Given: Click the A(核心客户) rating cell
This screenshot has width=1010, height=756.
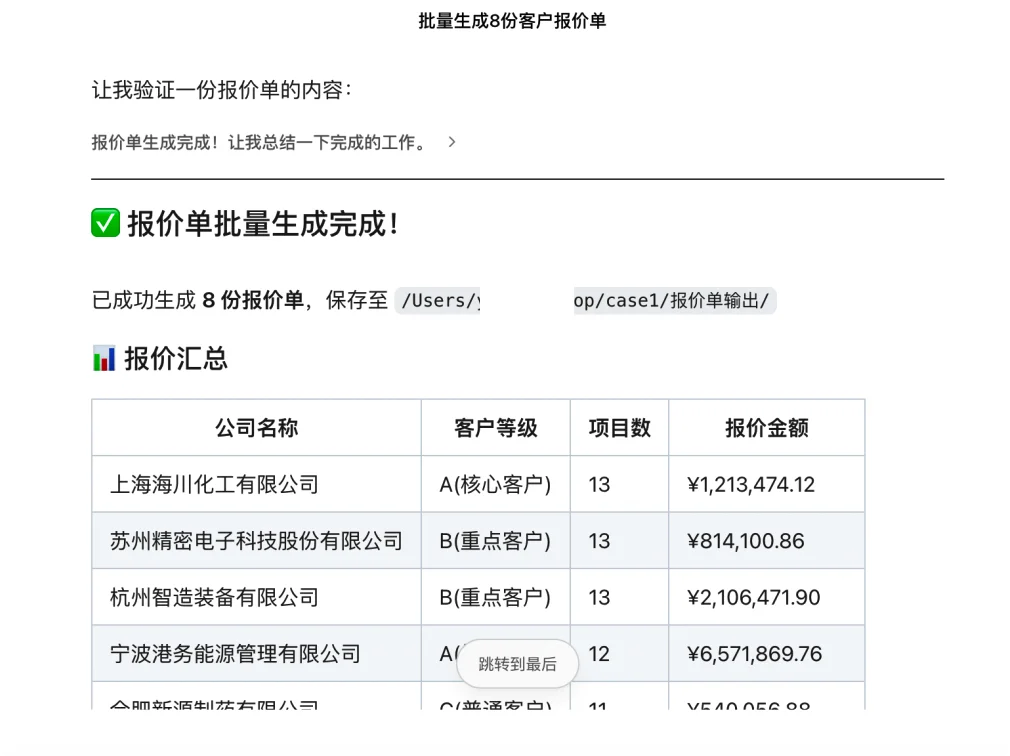Looking at the screenshot, I should (495, 484).
